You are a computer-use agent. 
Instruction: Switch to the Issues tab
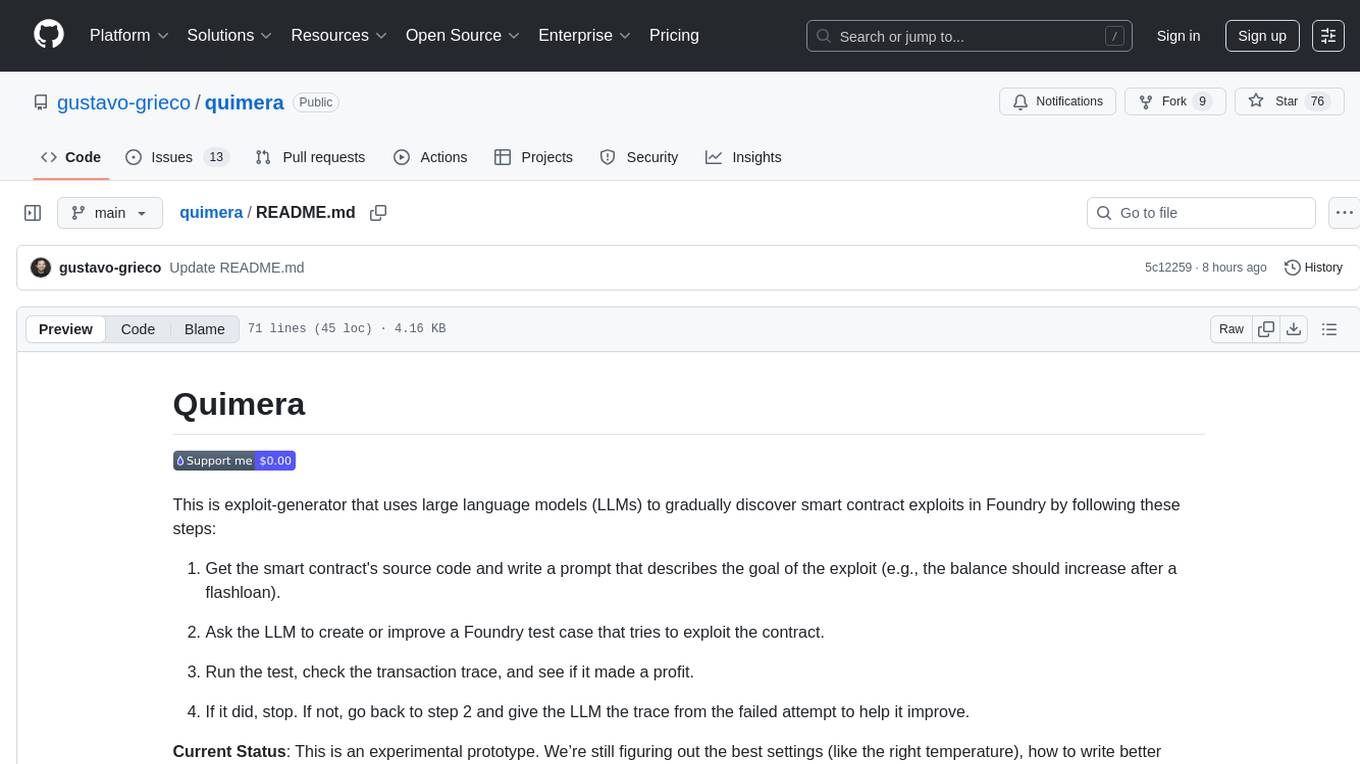(177, 157)
